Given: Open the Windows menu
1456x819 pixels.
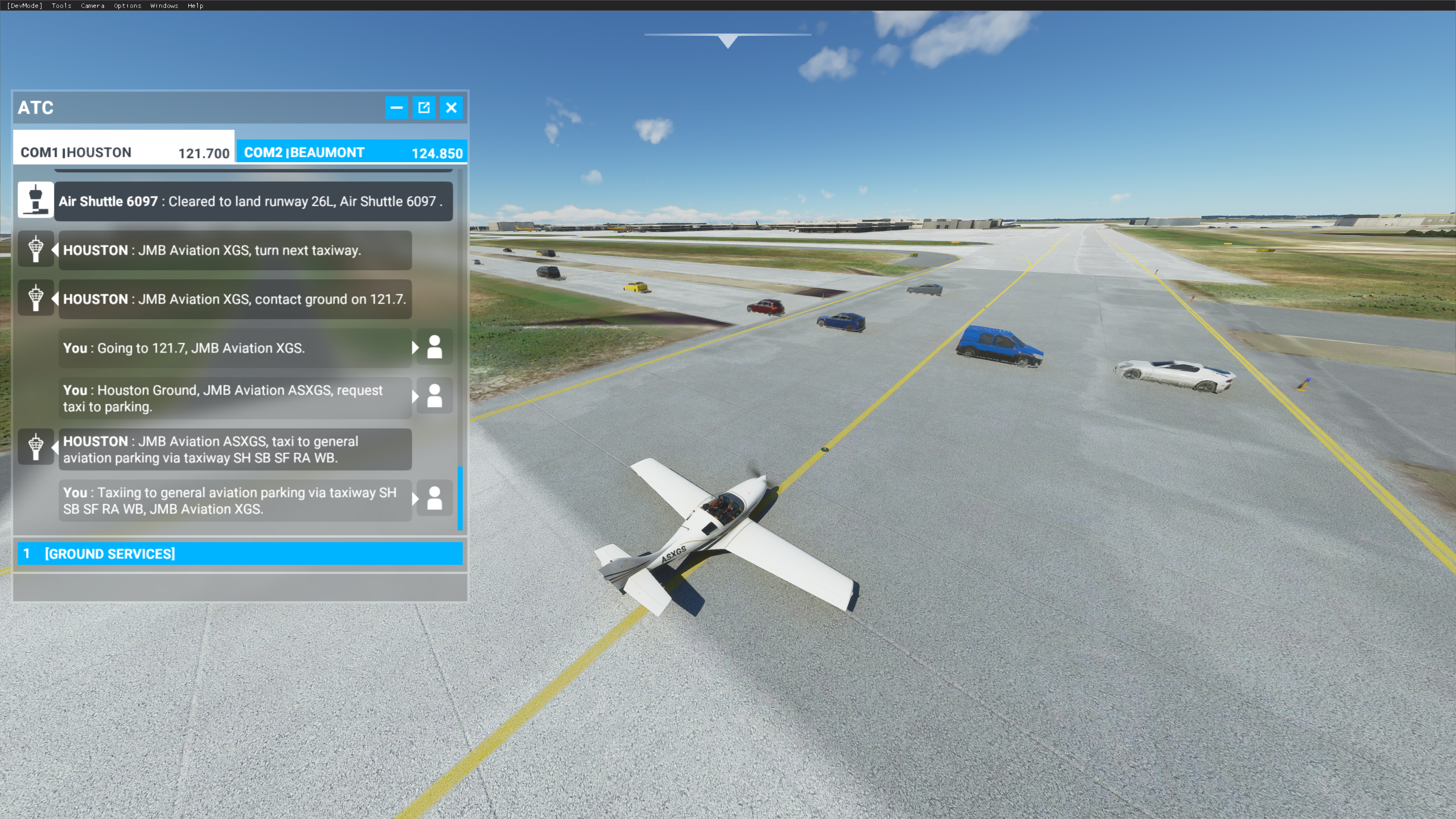Looking at the screenshot, I should point(164,6).
